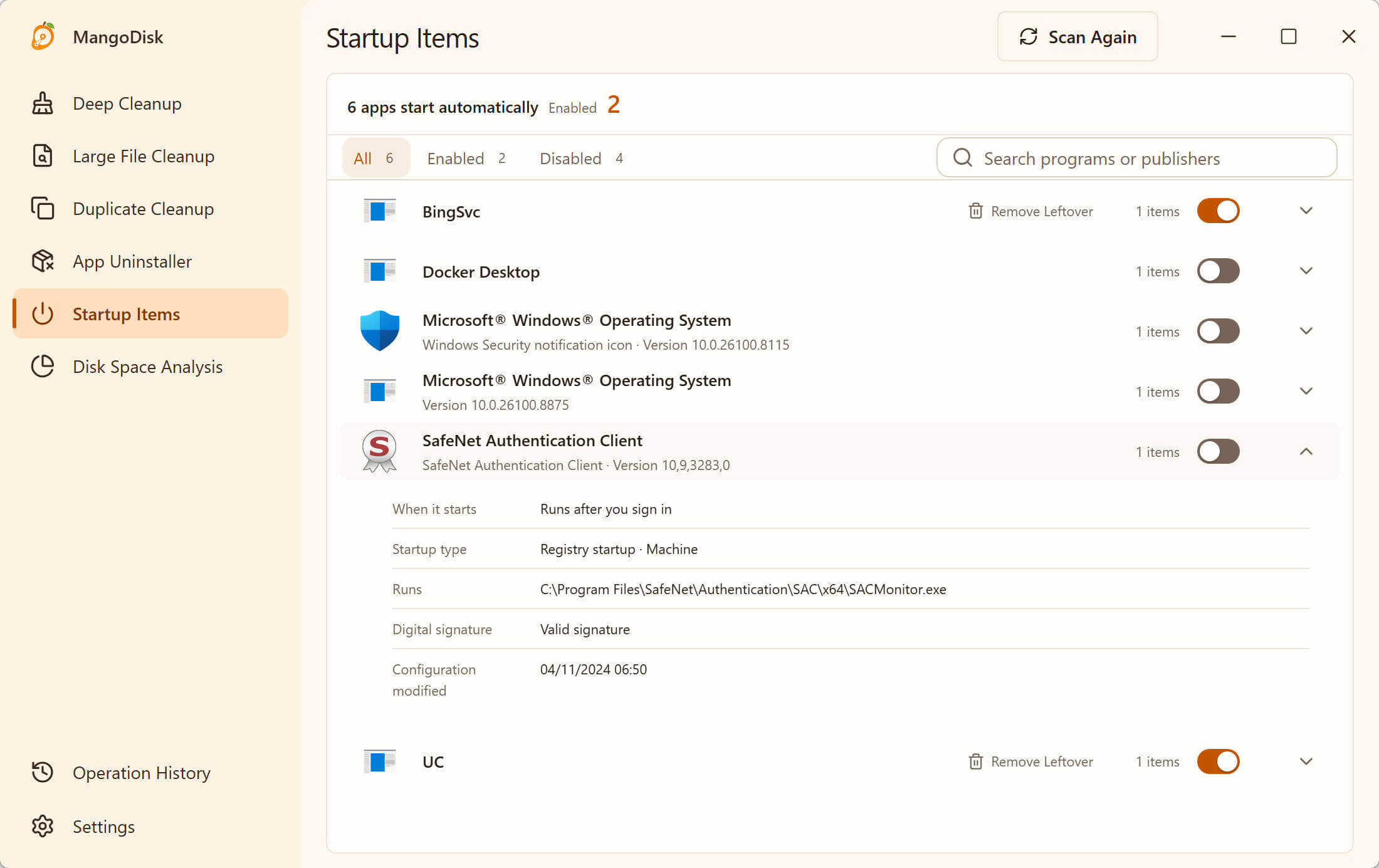Viewport: 1379px width, 868px height.
Task: Focus the search programs or publishers field
Action: pos(1136,158)
